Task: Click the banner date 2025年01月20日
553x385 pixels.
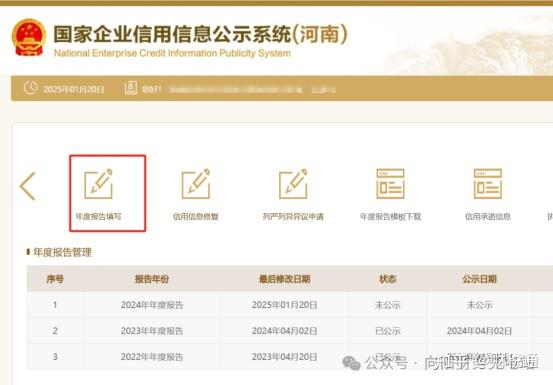Action: point(74,89)
